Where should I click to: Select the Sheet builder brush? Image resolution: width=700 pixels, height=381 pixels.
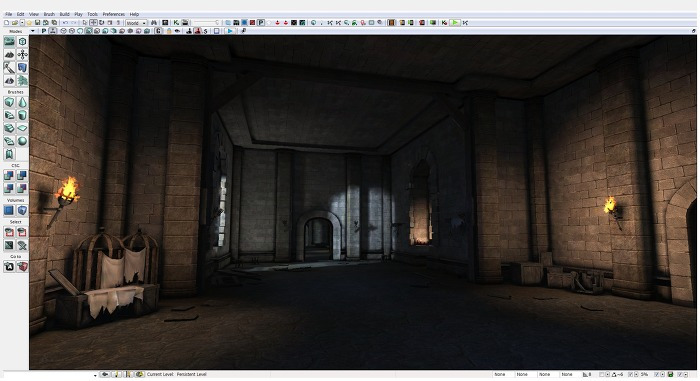[x=22, y=128]
